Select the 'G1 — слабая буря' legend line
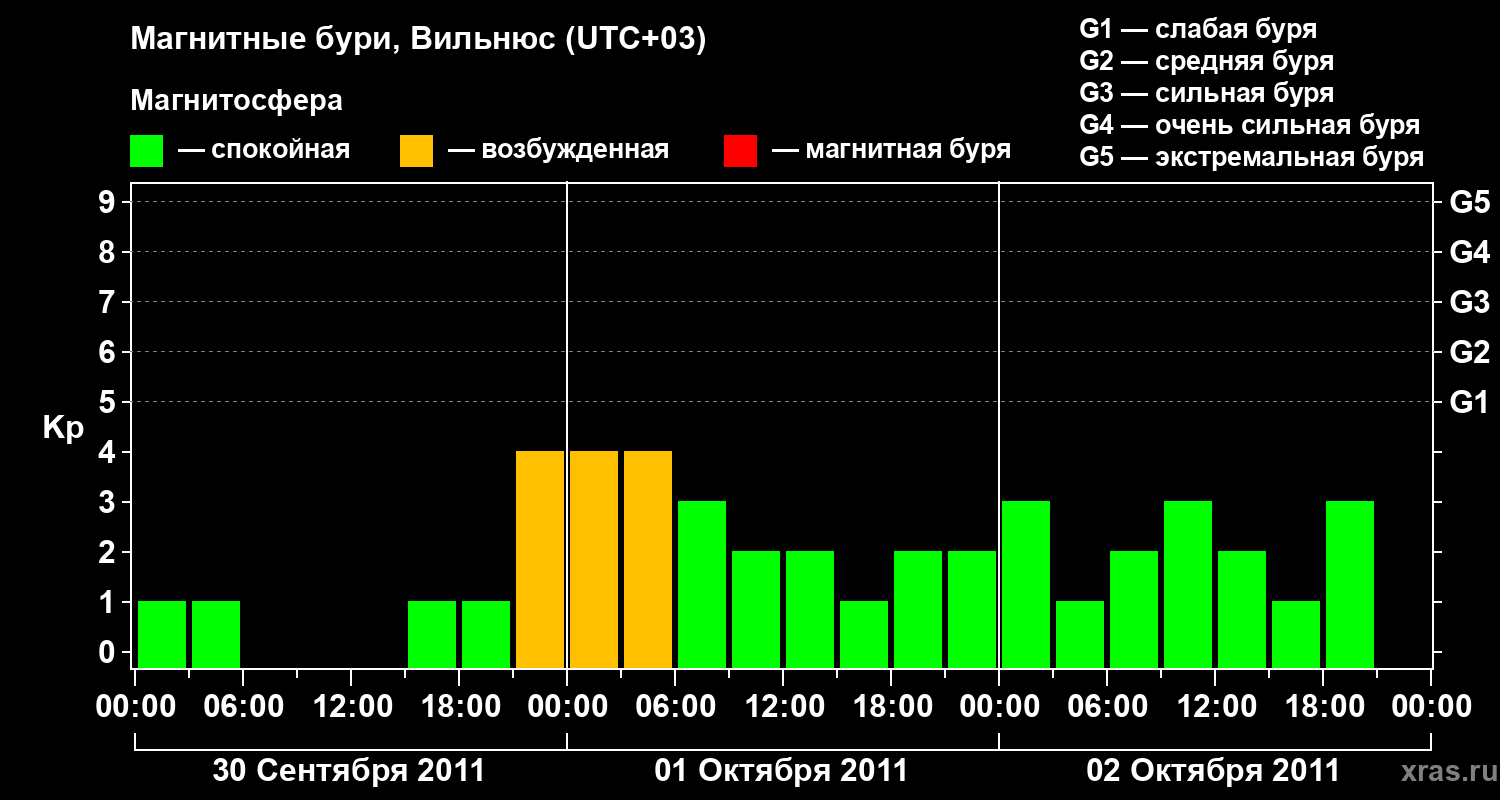The image size is (1500, 800). [x=1198, y=29]
